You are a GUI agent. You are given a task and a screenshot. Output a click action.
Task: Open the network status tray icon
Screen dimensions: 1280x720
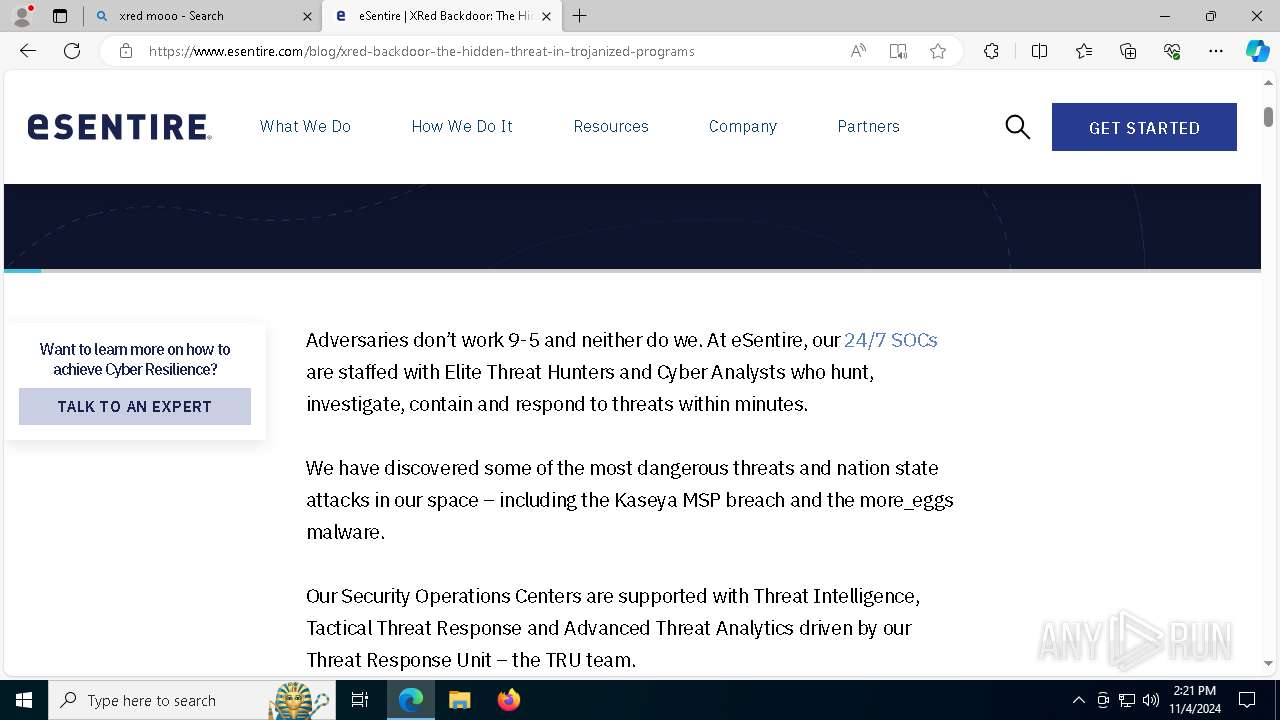1127,700
